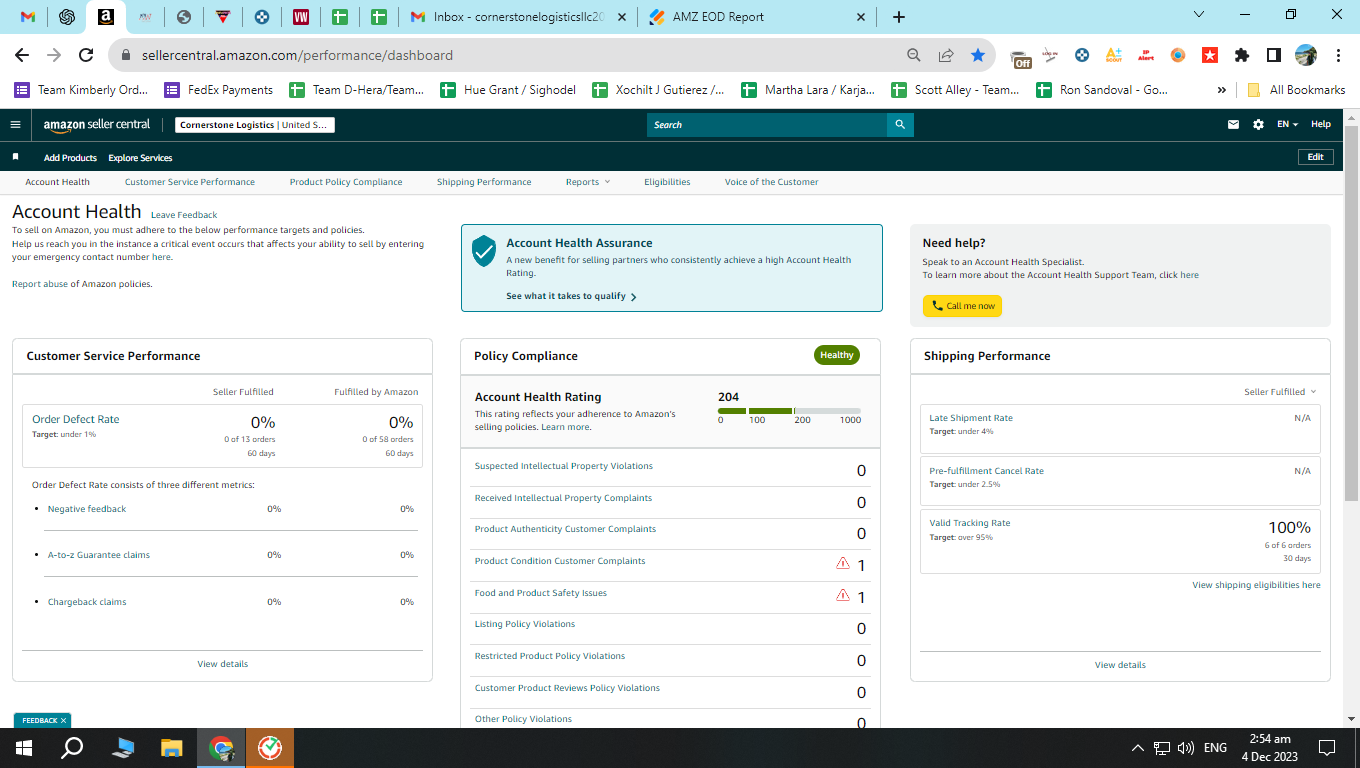This screenshot has width=1360, height=768.
Task: Open Received Intellectual Property Complaints link
Action: pyautogui.click(x=563, y=498)
